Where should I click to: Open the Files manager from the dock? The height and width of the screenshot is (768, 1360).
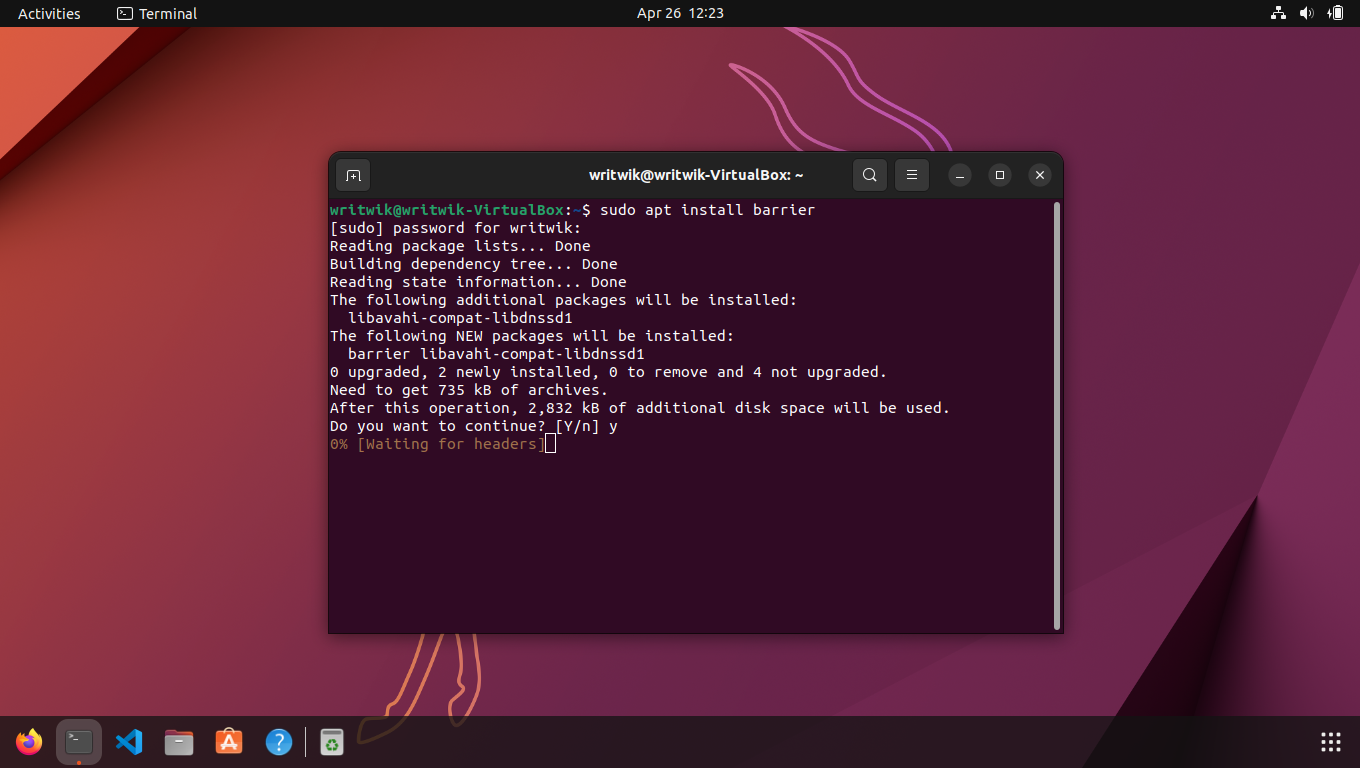(178, 742)
